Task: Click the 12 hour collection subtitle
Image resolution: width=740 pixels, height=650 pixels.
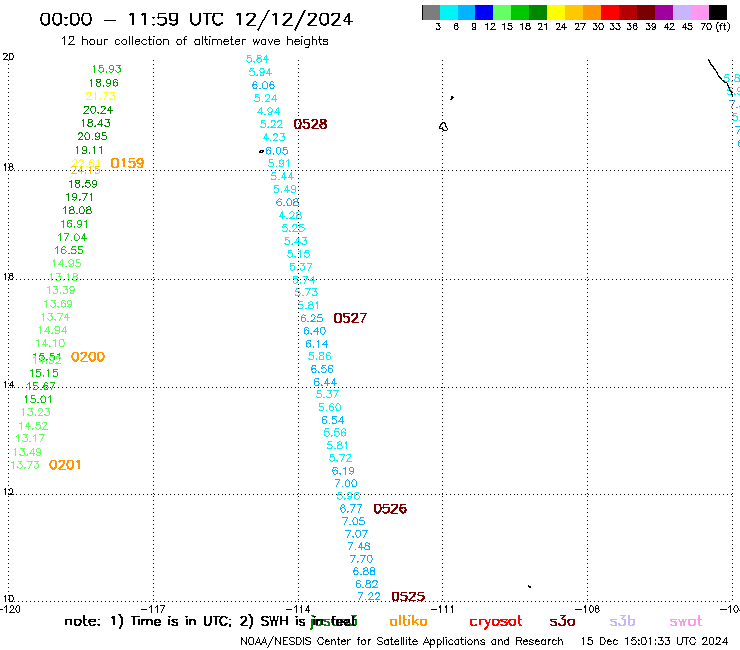Action: point(194,42)
